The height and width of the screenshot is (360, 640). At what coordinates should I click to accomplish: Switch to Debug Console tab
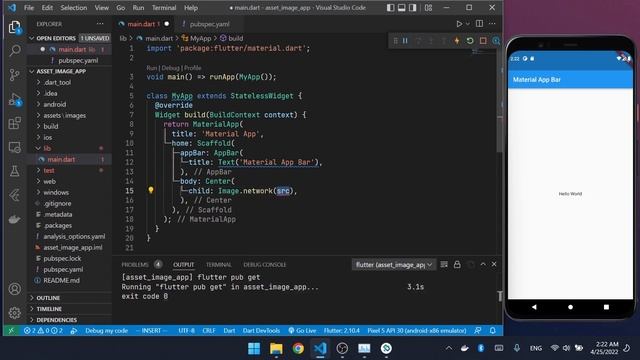(x=264, y=265)
